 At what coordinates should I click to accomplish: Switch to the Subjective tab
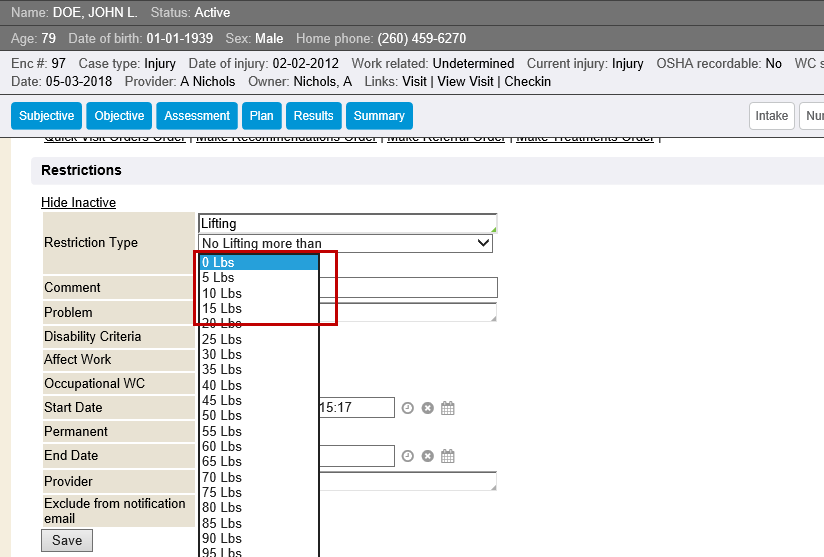47,116
